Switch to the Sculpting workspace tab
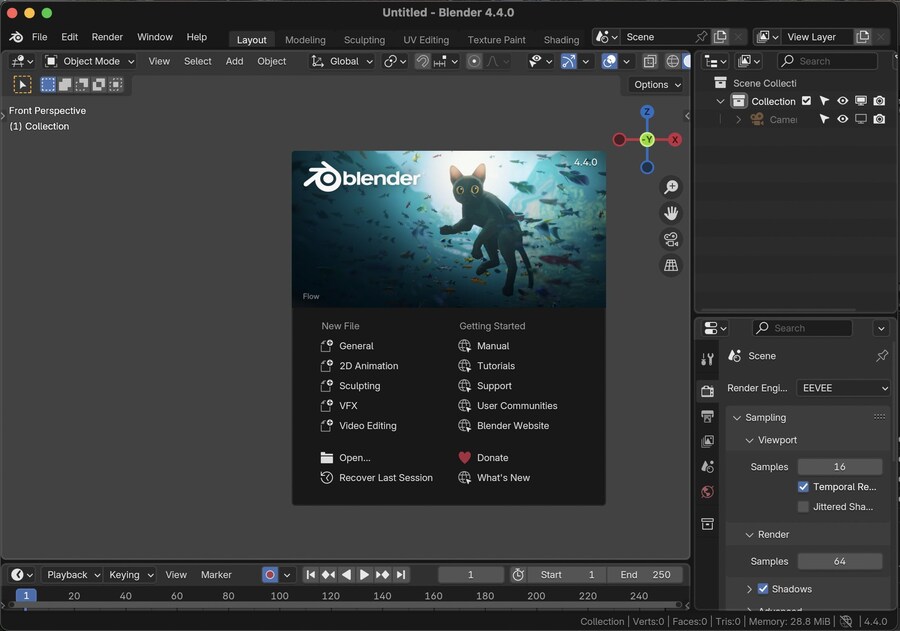The image size is (900, 631). tap(364, 40)
